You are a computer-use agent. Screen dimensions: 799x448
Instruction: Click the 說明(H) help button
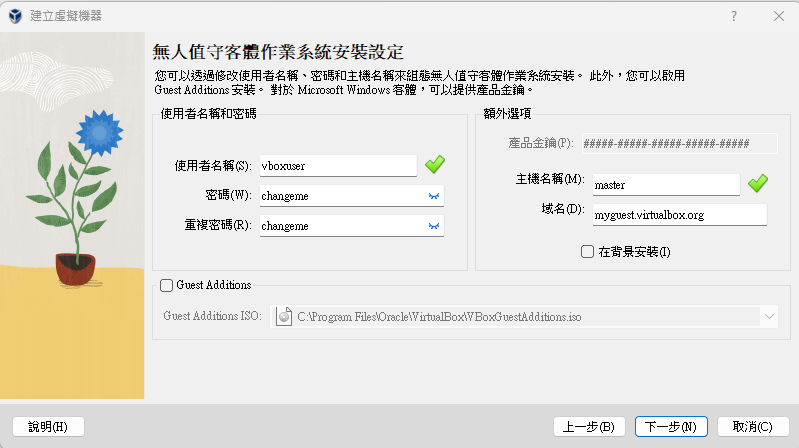(48, 427)
